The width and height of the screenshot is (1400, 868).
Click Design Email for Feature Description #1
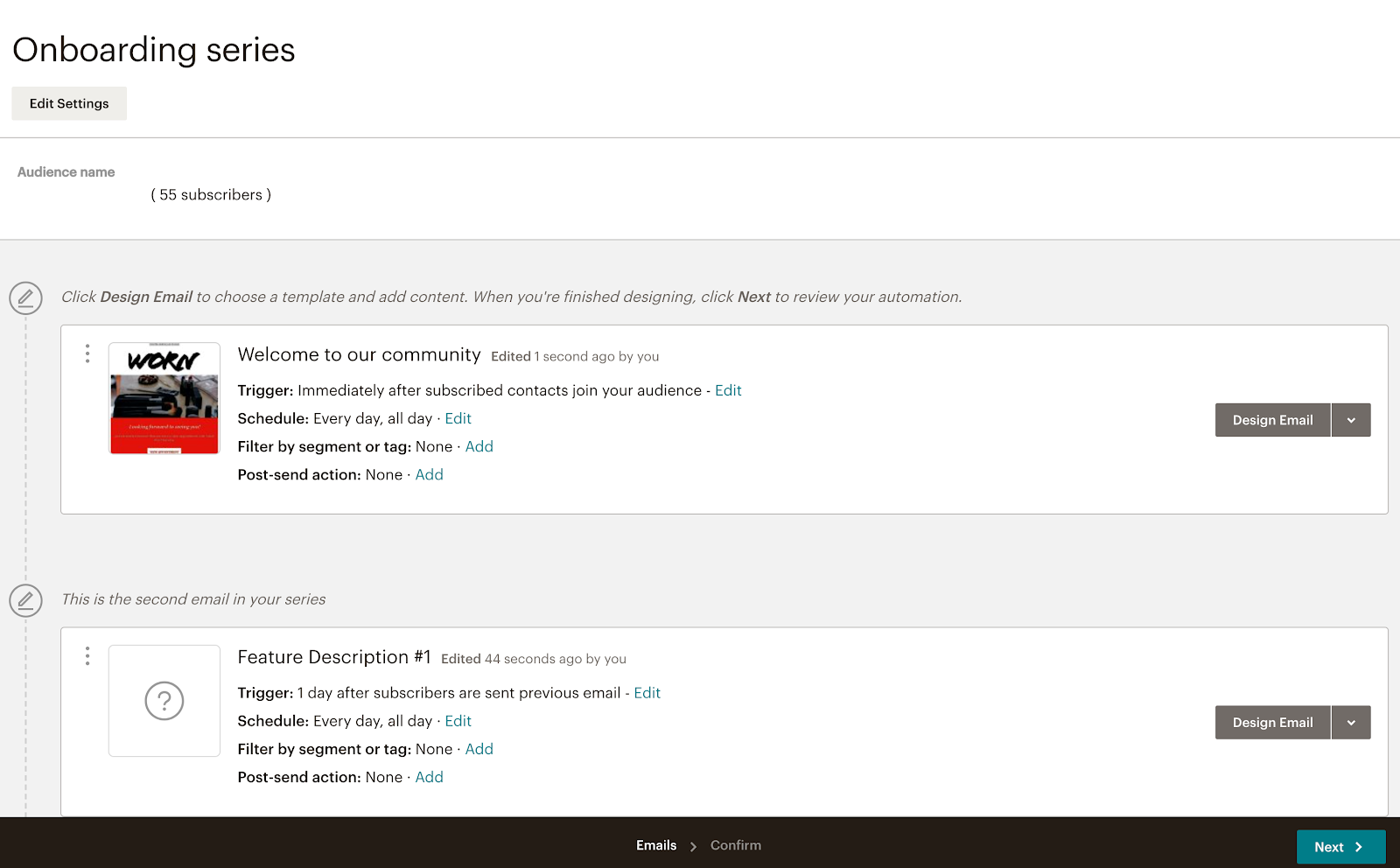pos(1272,723)
